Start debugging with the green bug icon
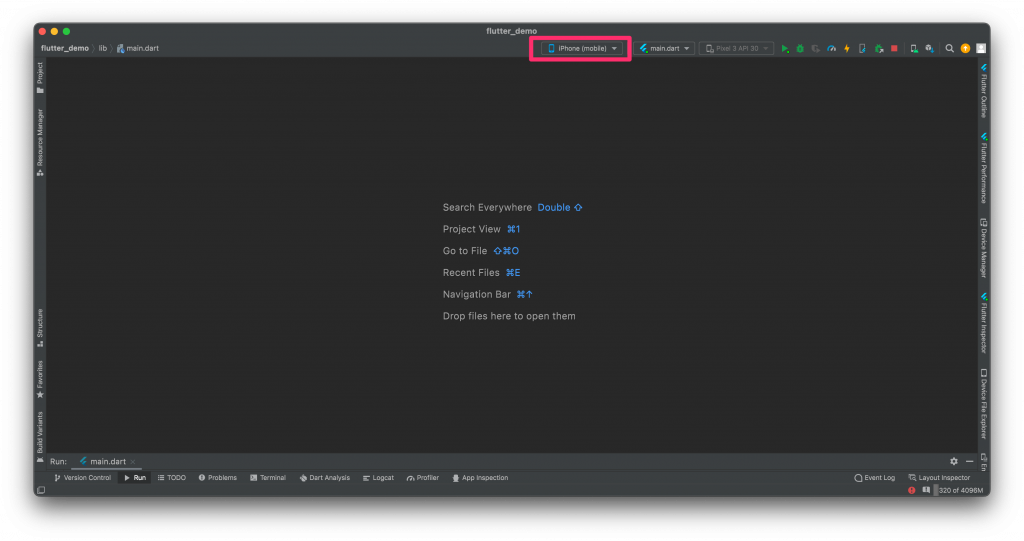This screenshot has width=1024, height=541. [800, 48]
